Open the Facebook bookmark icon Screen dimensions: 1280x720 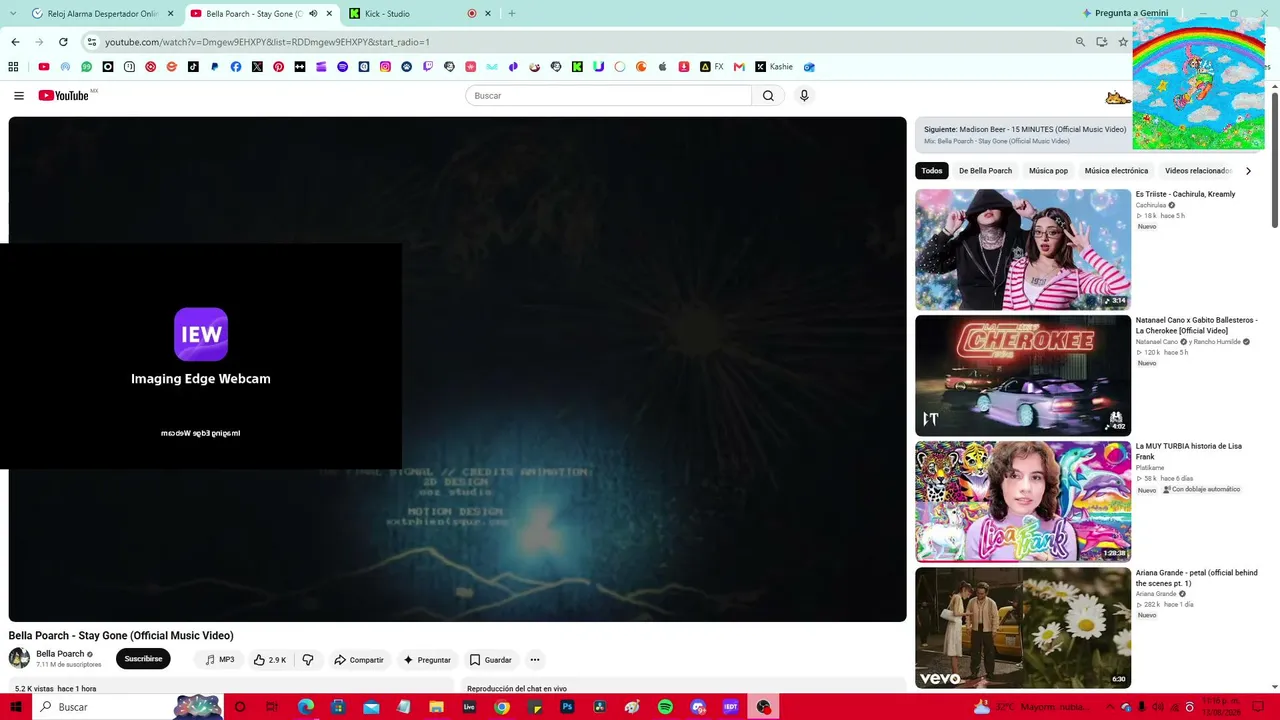click(236, 67)
